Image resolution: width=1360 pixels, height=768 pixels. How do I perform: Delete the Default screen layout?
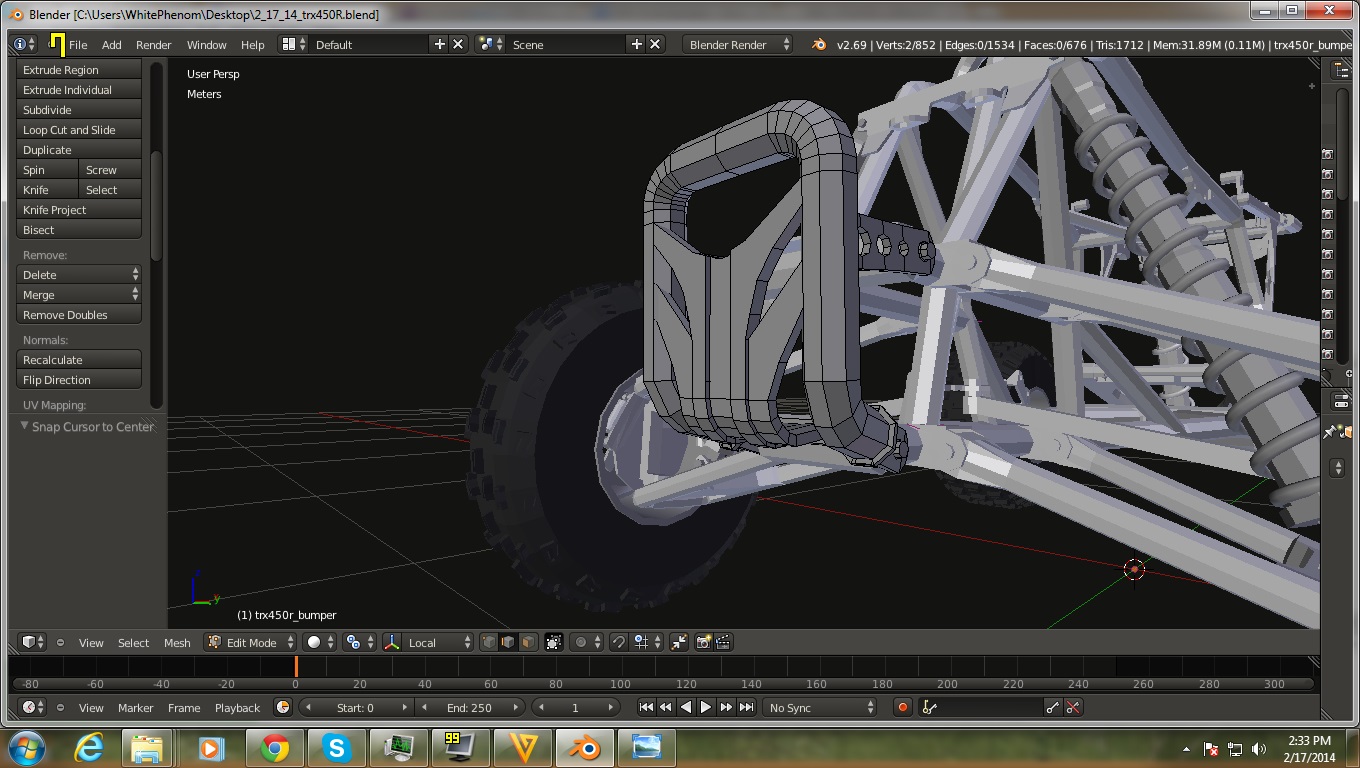click(458, 44)
